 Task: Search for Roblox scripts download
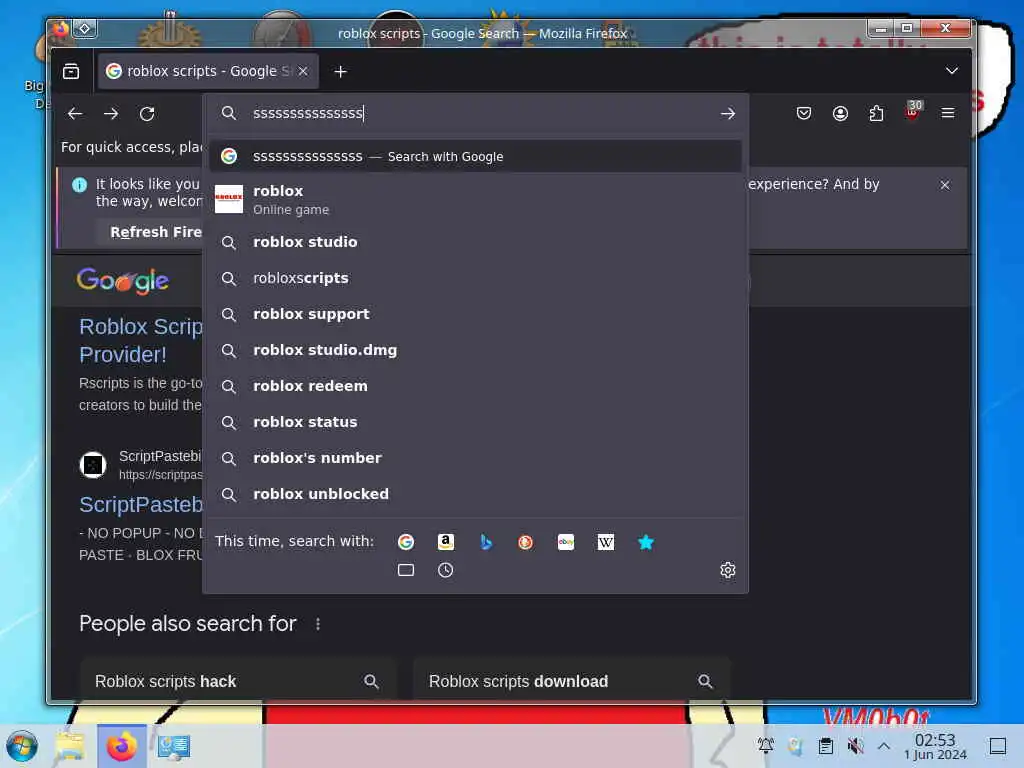point(571,681)
